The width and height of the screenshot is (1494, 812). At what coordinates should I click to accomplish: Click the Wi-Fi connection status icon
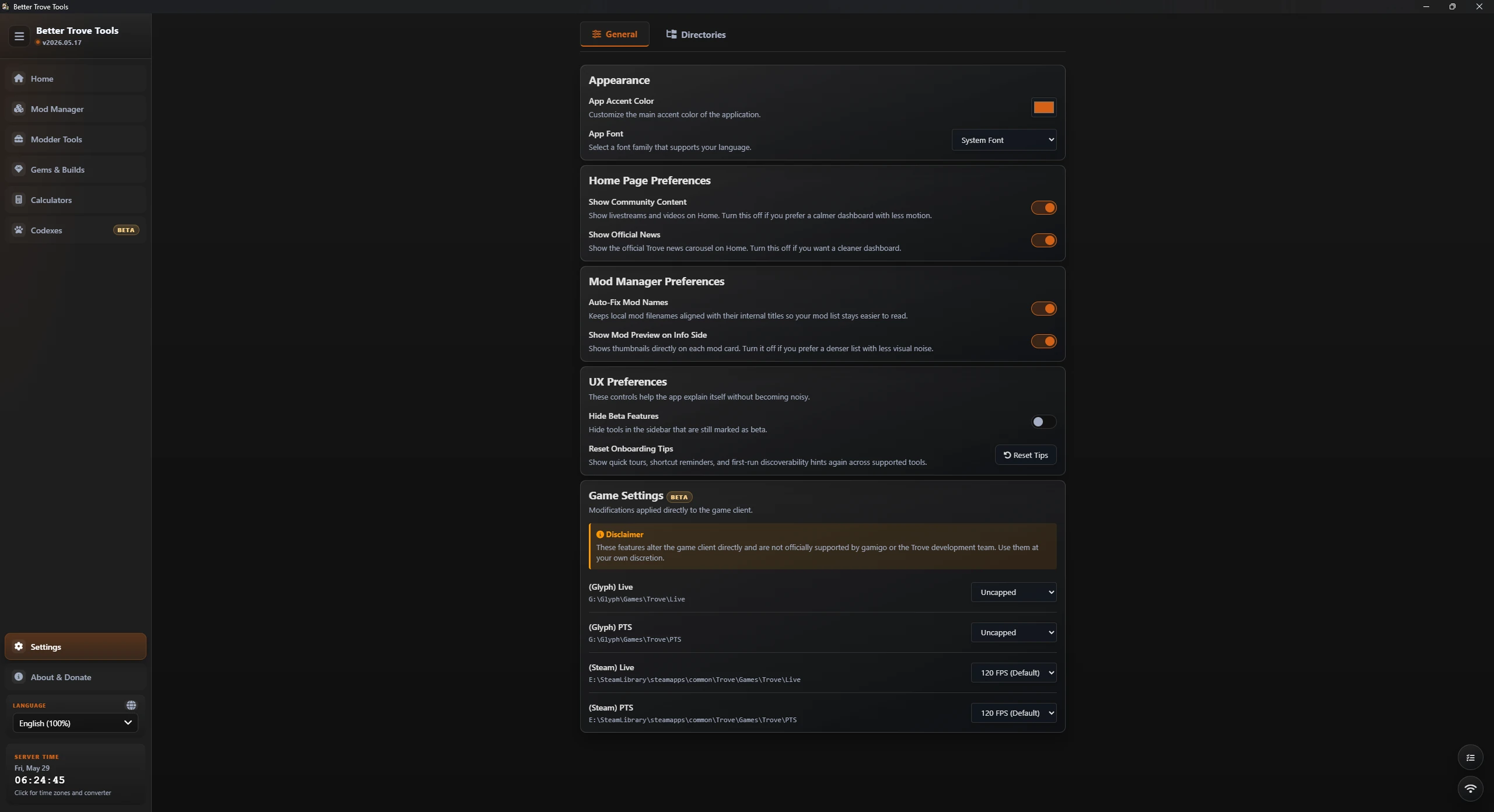pos(1470,789)
